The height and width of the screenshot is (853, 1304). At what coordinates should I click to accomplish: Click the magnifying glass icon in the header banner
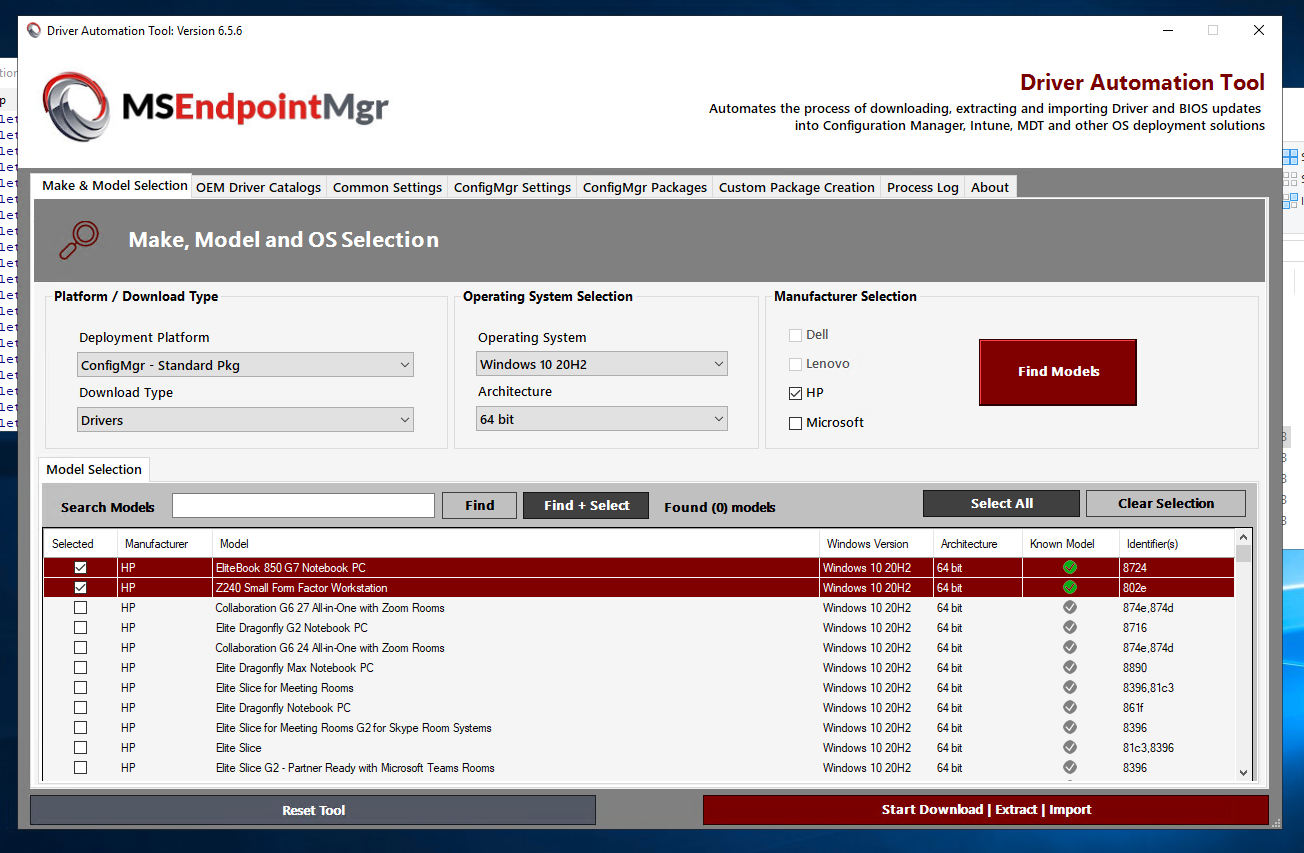click(79, 240)
